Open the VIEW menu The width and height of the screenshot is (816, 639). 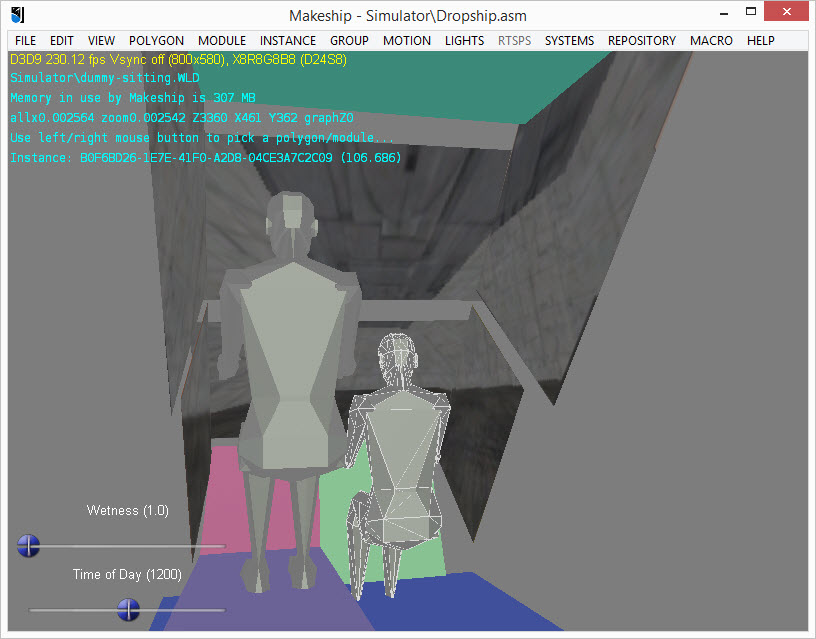pyautogui.click(x=101, y=41)
